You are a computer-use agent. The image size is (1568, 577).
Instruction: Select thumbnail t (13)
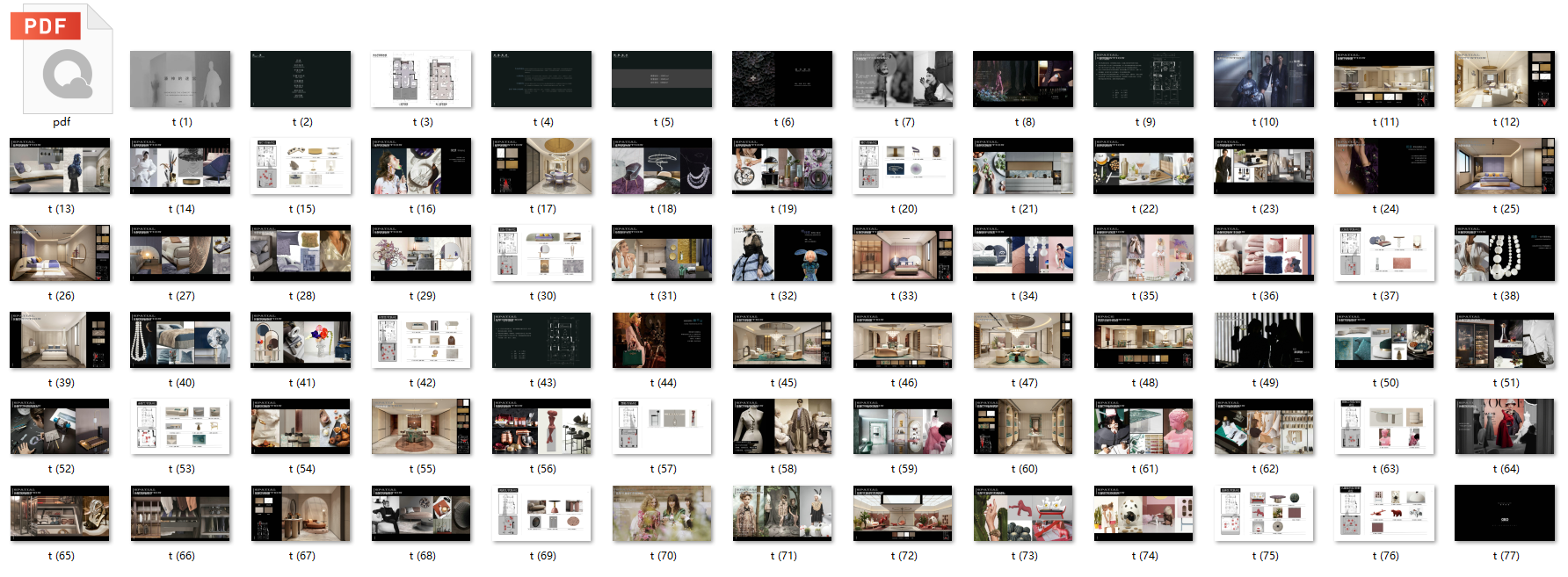[60, 166]
